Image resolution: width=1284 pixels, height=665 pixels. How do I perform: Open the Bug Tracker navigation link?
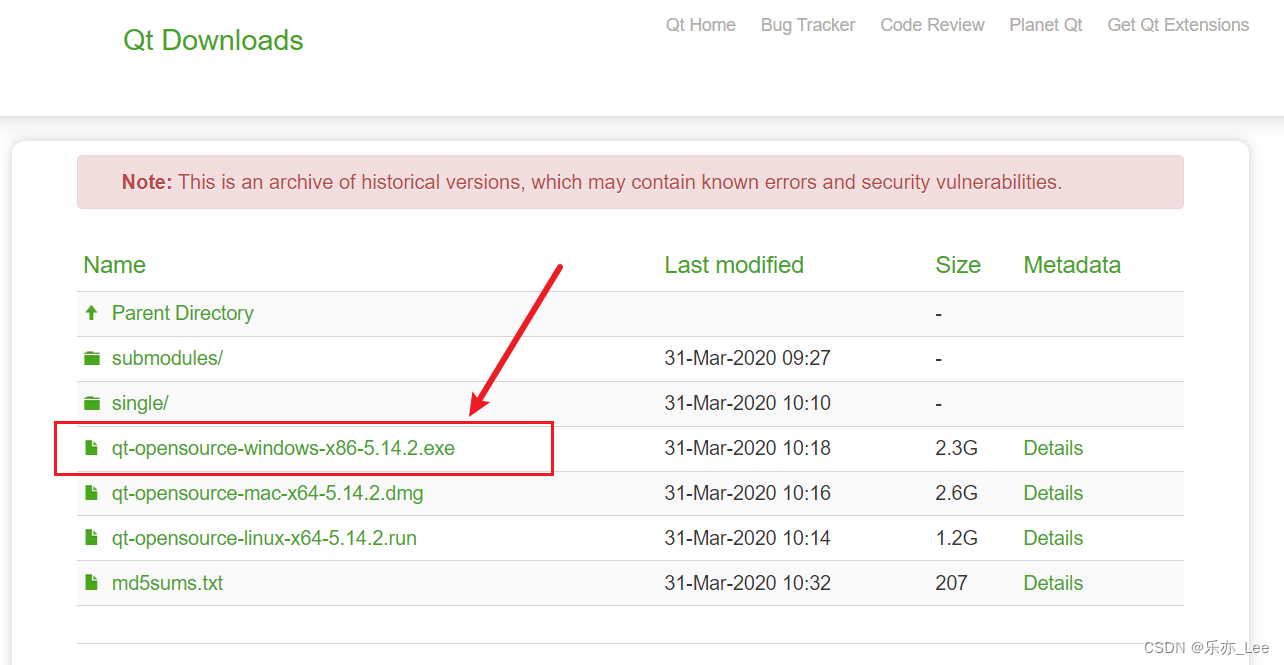pyautogui.click(x=808, y=25)
